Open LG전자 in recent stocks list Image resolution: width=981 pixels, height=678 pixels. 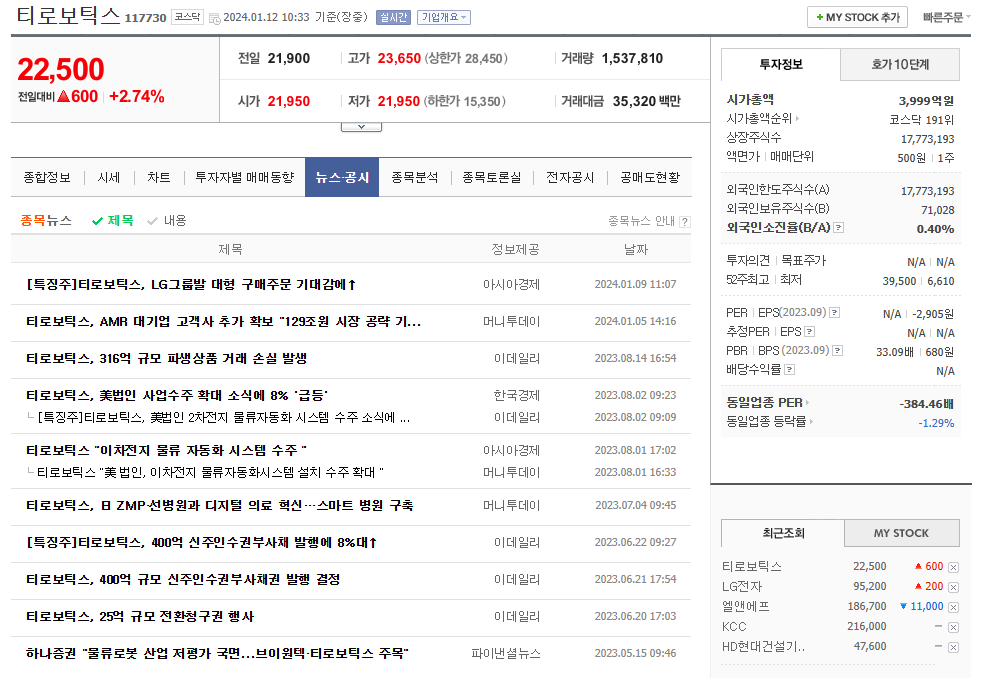pos(742,586)
